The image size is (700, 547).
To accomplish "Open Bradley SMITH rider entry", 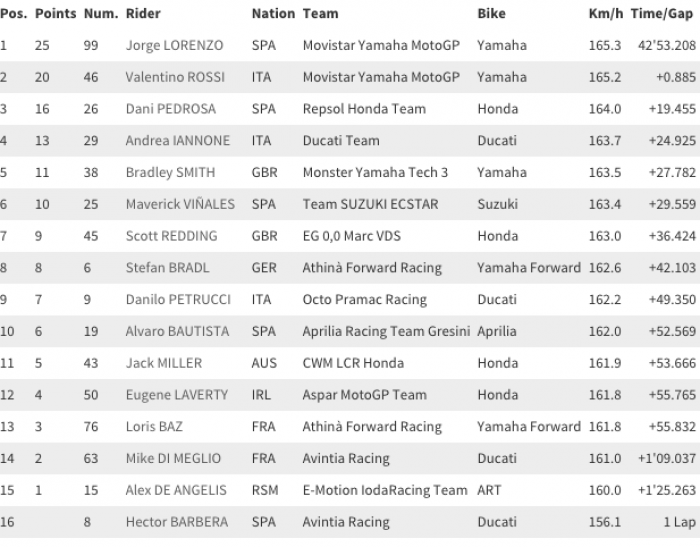I will (x=171, y=173).
